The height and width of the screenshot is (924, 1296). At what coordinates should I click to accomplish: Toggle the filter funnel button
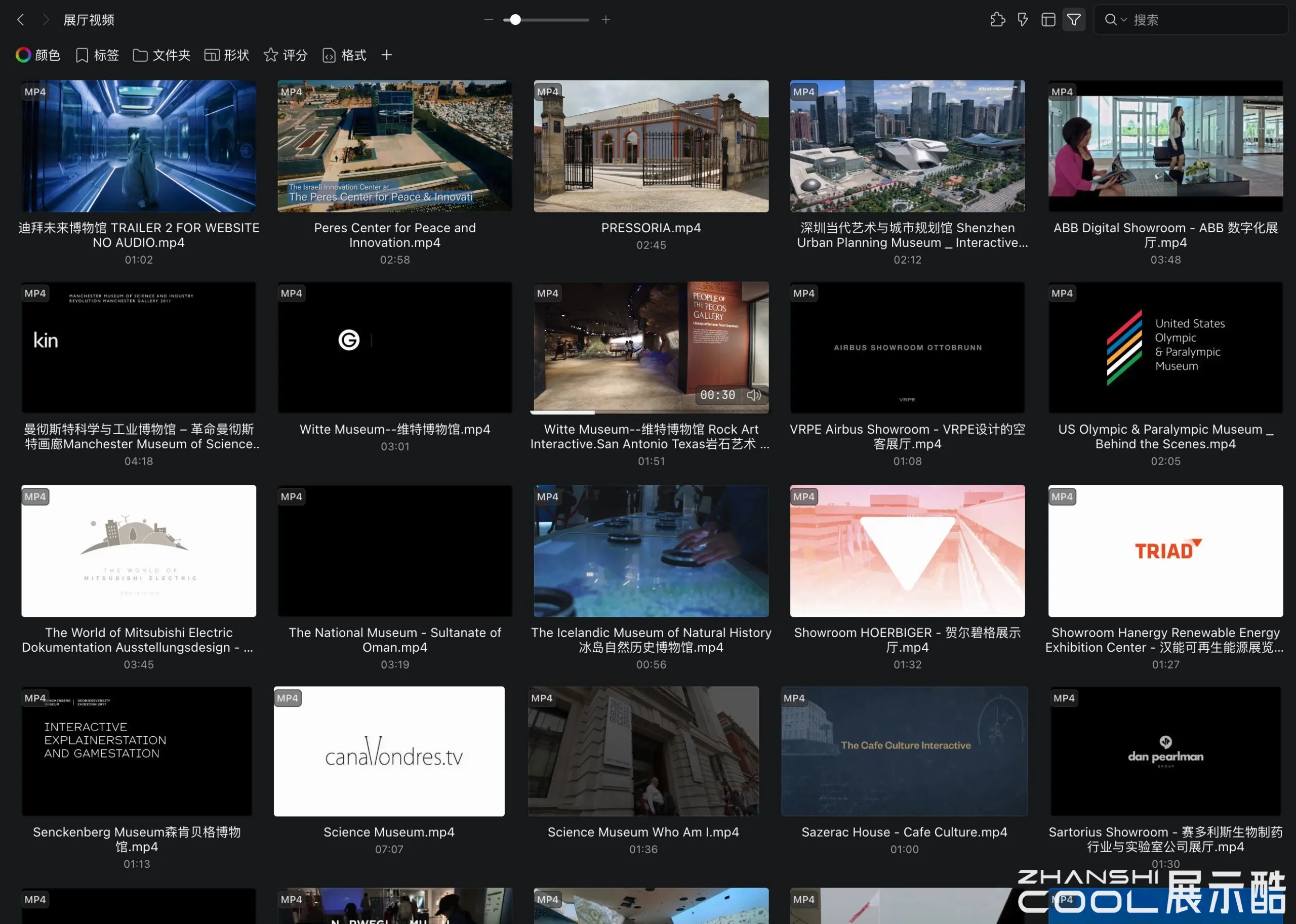click(1073, 20)
